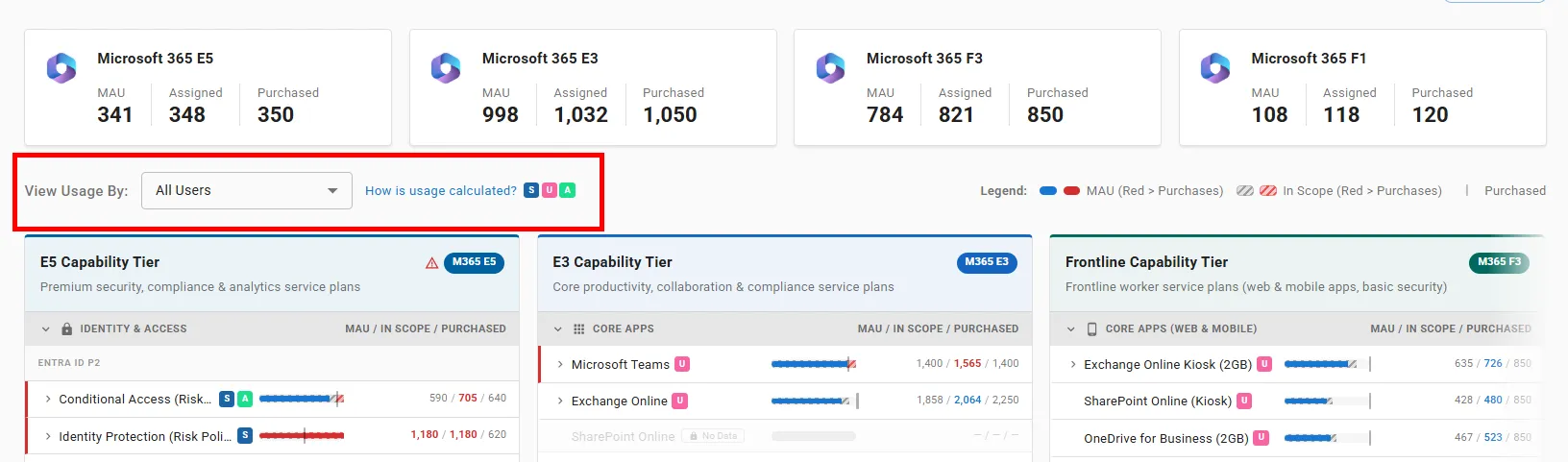Click the E5 Purchased count 350
Screen dimensions: 1568x462
coord(276,114)
